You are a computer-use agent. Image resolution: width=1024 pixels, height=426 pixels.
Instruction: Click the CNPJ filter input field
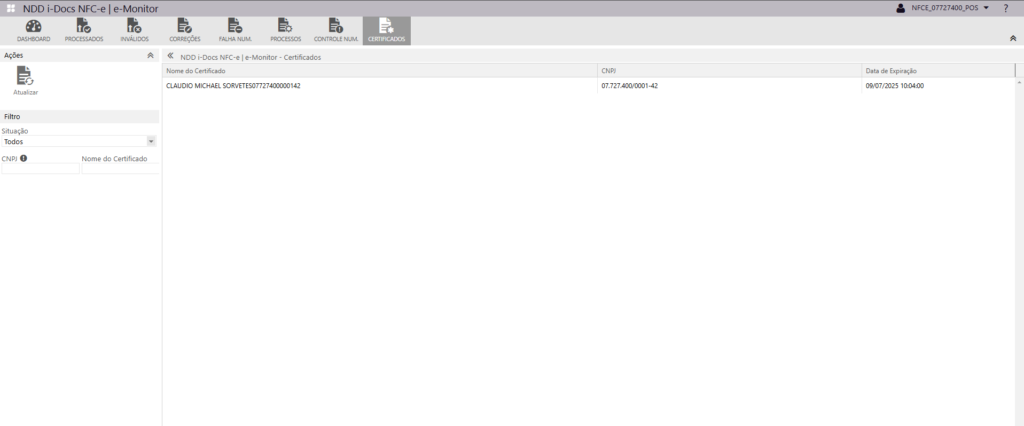pyautogui.click(x=40, y=169)
